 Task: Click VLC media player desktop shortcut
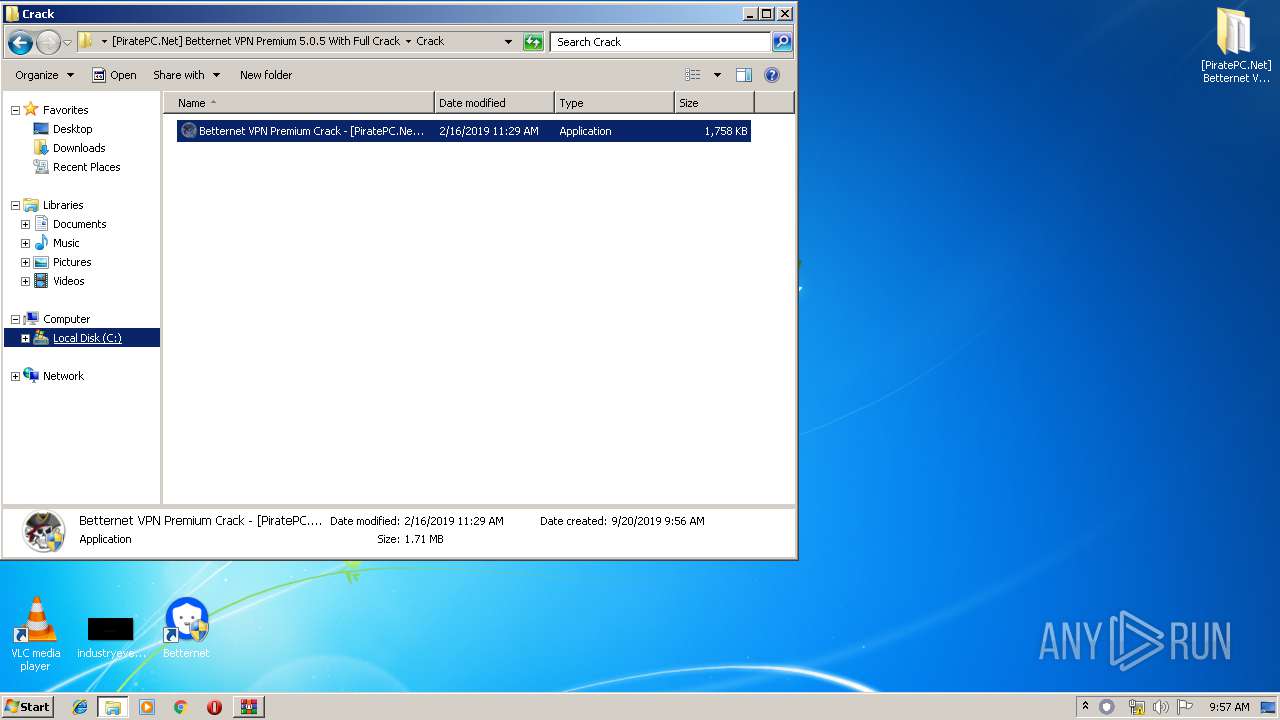tap(35, 634)
